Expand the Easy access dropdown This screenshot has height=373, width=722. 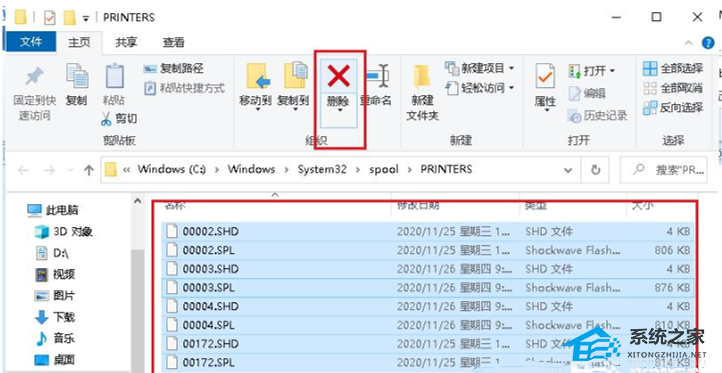(x=481, y=87)
